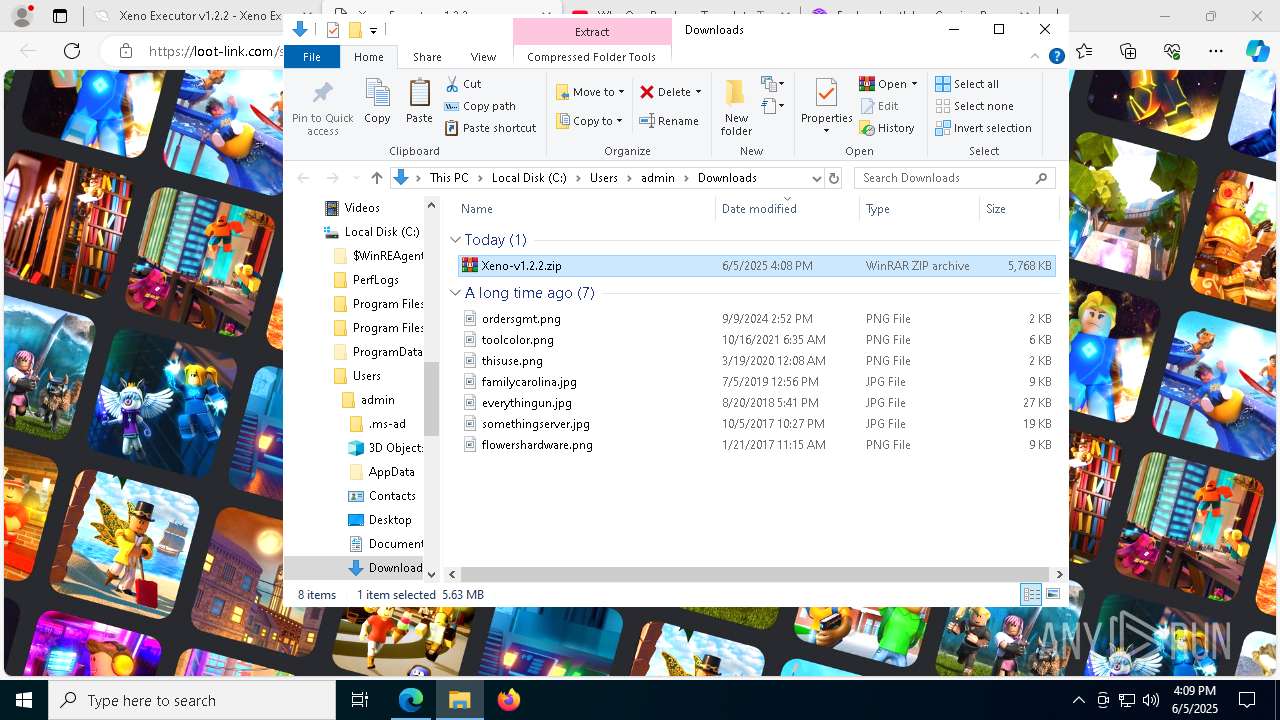Viewport: 1280px width, 720px height.
Task: Click Edge browser refresh button
Action: click(x=71, y=51)
